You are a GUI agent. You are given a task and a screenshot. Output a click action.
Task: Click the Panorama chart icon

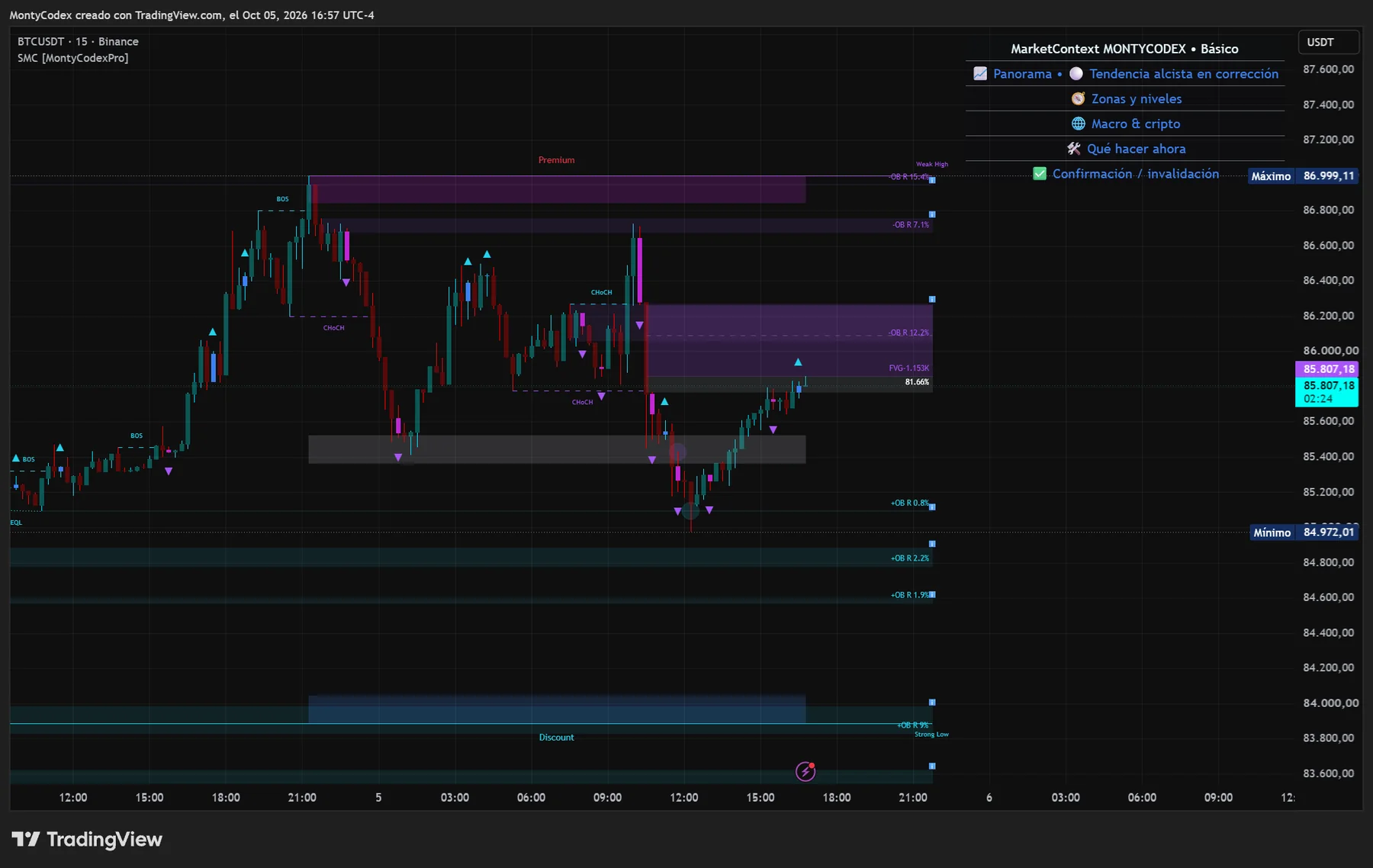980,74
